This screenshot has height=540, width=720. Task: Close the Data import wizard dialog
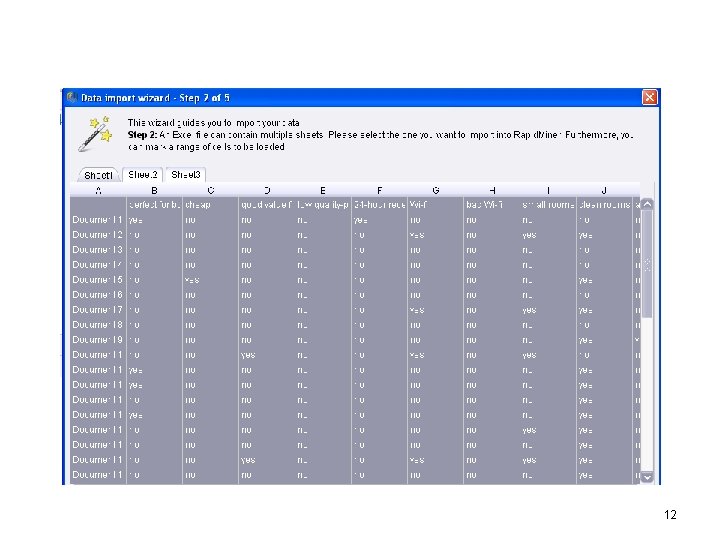(x=649, y=97)
